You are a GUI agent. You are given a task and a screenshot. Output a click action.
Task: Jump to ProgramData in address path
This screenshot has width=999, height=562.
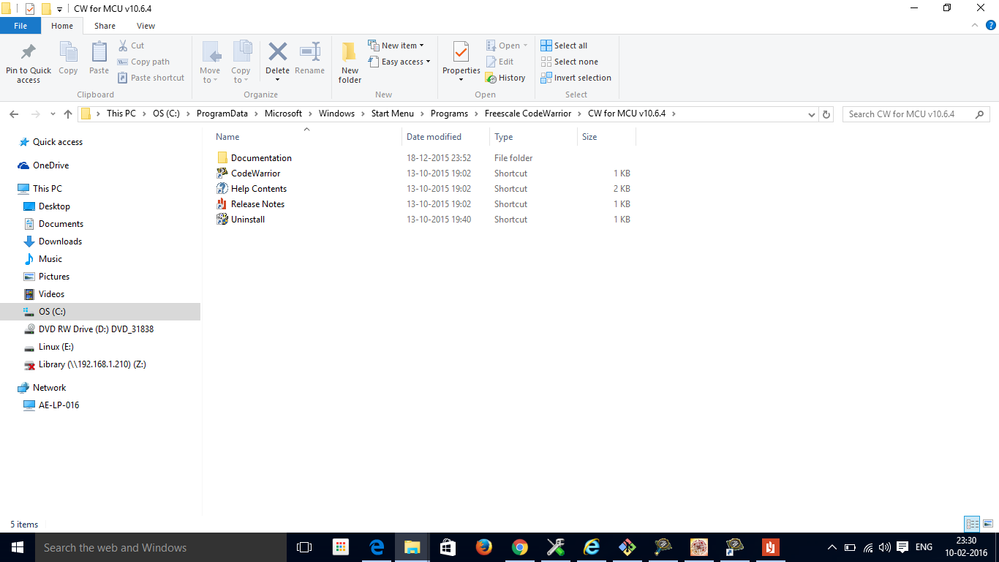tap(222, 113)
